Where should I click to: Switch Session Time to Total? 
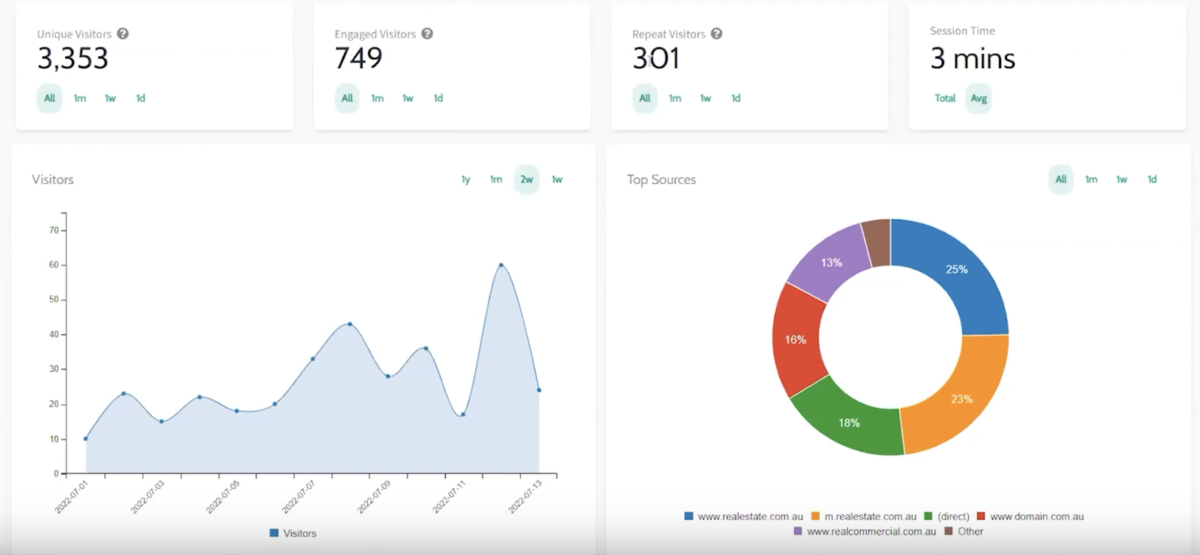[945, 98]
